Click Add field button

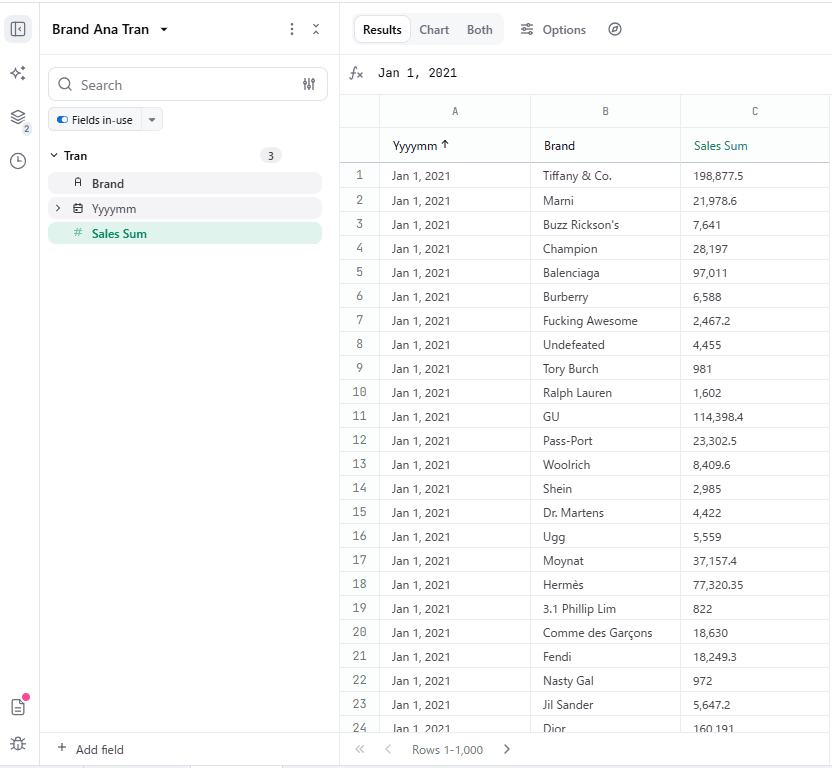pyautogui.click(x=91, y=749)
